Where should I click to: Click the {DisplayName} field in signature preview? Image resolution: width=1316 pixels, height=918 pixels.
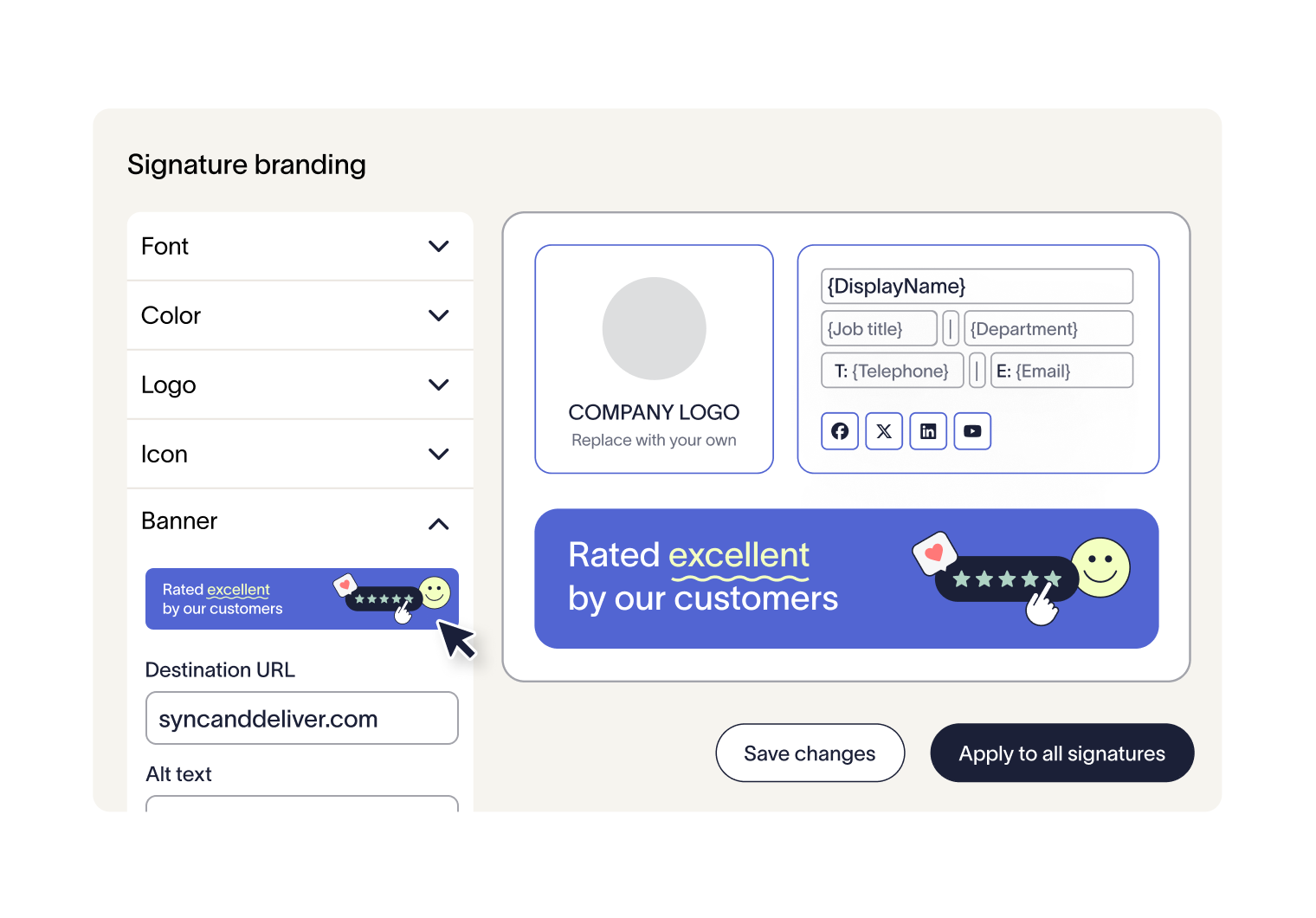point(977,287)
